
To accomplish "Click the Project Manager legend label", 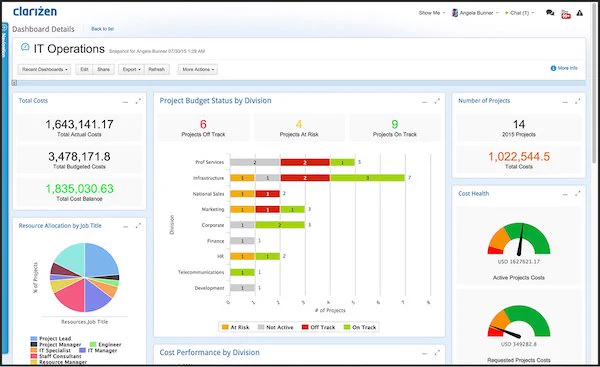I will pos(60,344).
